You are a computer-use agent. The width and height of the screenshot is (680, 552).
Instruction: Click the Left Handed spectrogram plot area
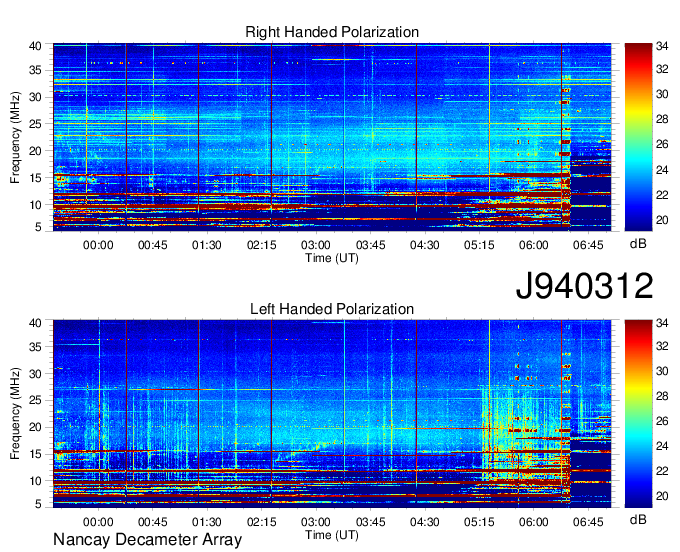point(332,414)
